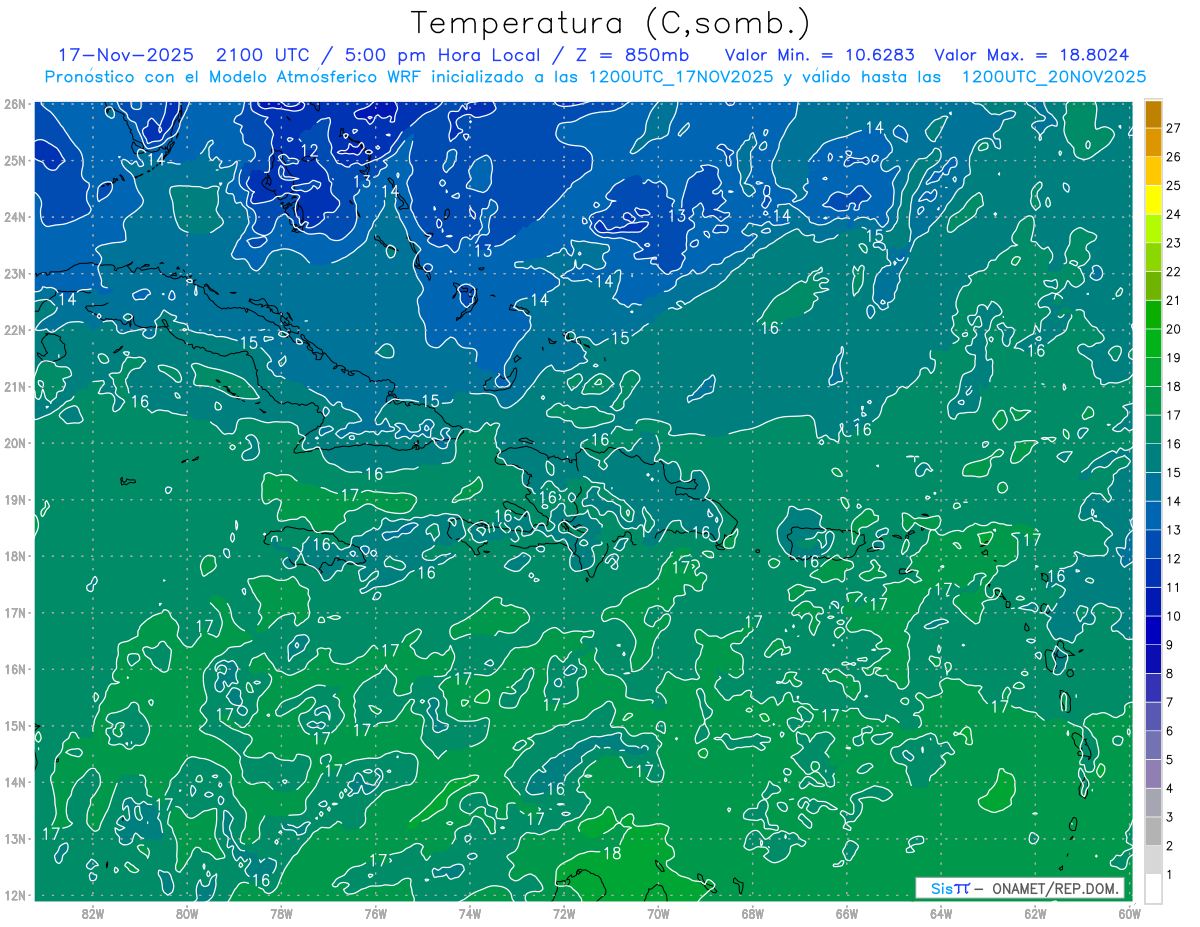
Task: Click the "14N" latitude axis label
Action: [x=14, y=782]
